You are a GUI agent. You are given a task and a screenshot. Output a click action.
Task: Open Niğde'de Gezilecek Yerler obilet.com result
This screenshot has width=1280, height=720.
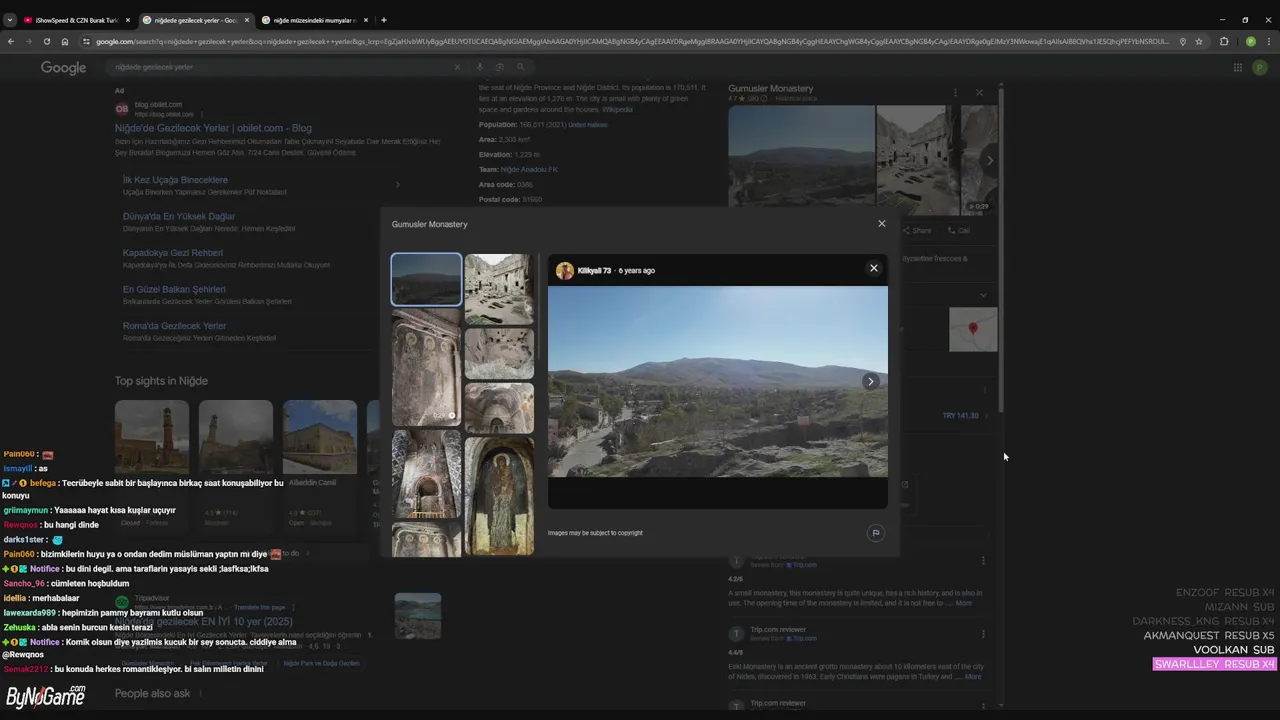[x=213, y=128]
